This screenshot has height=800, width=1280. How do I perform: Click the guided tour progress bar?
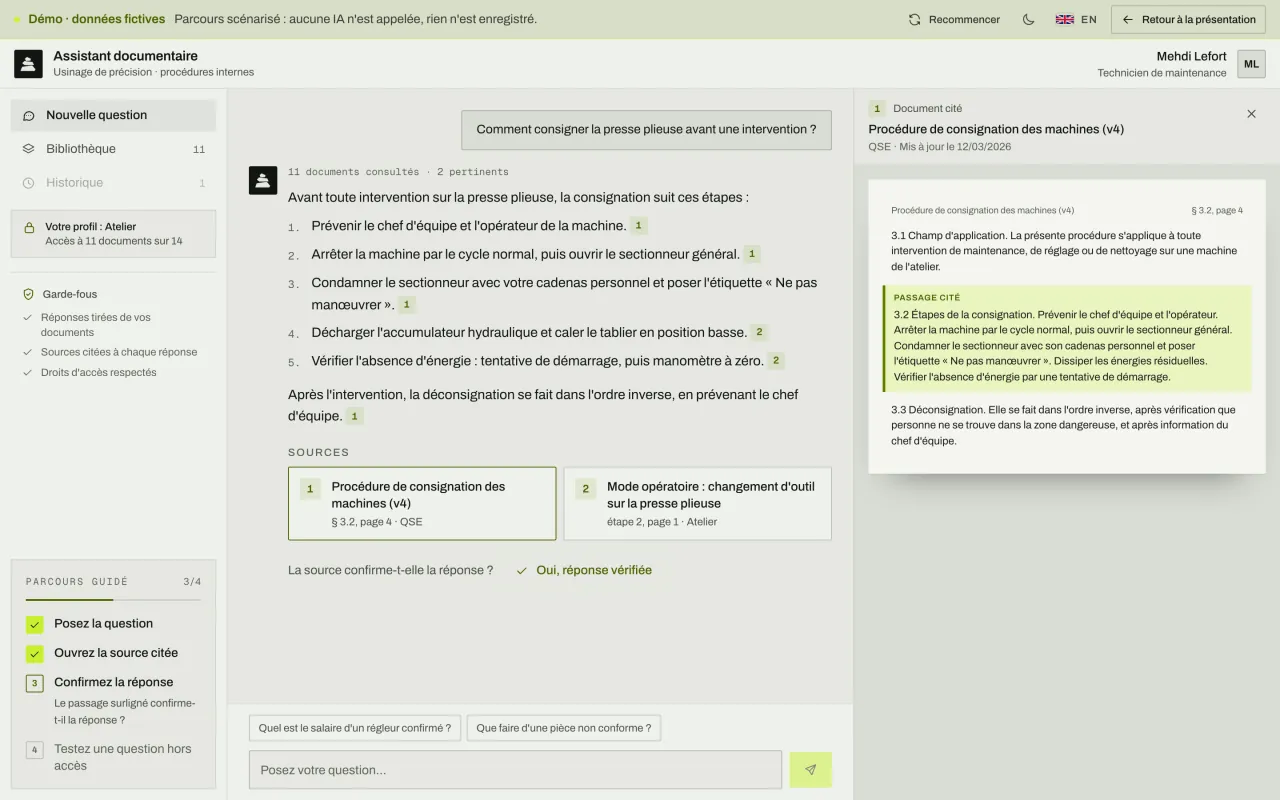(x=113, y=600)
